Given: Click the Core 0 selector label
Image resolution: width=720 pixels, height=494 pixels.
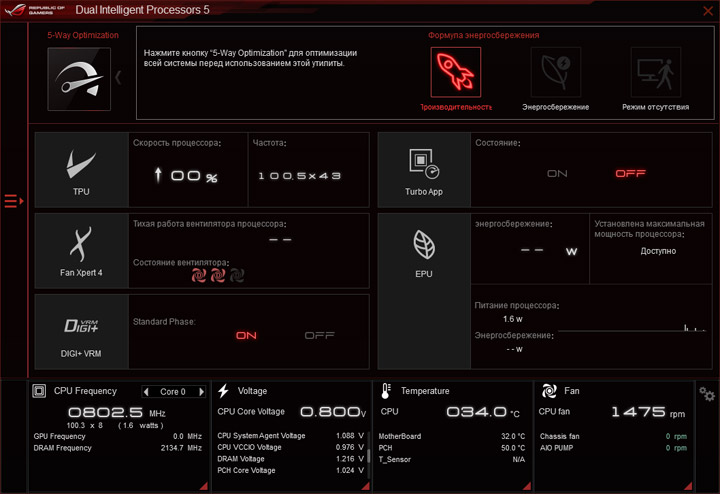Looking at the screenshot, I should pos(173,392).
